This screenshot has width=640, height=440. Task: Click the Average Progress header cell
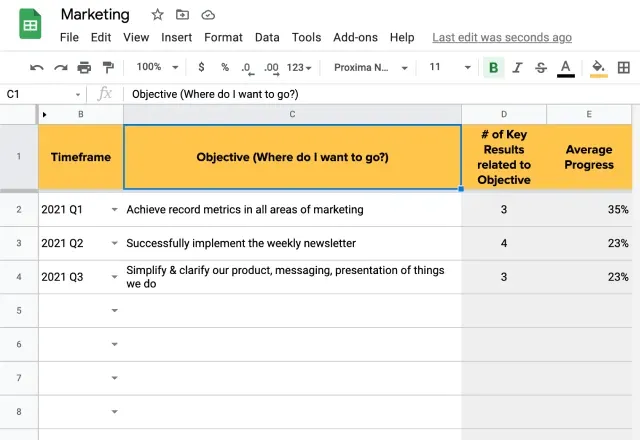589,157
